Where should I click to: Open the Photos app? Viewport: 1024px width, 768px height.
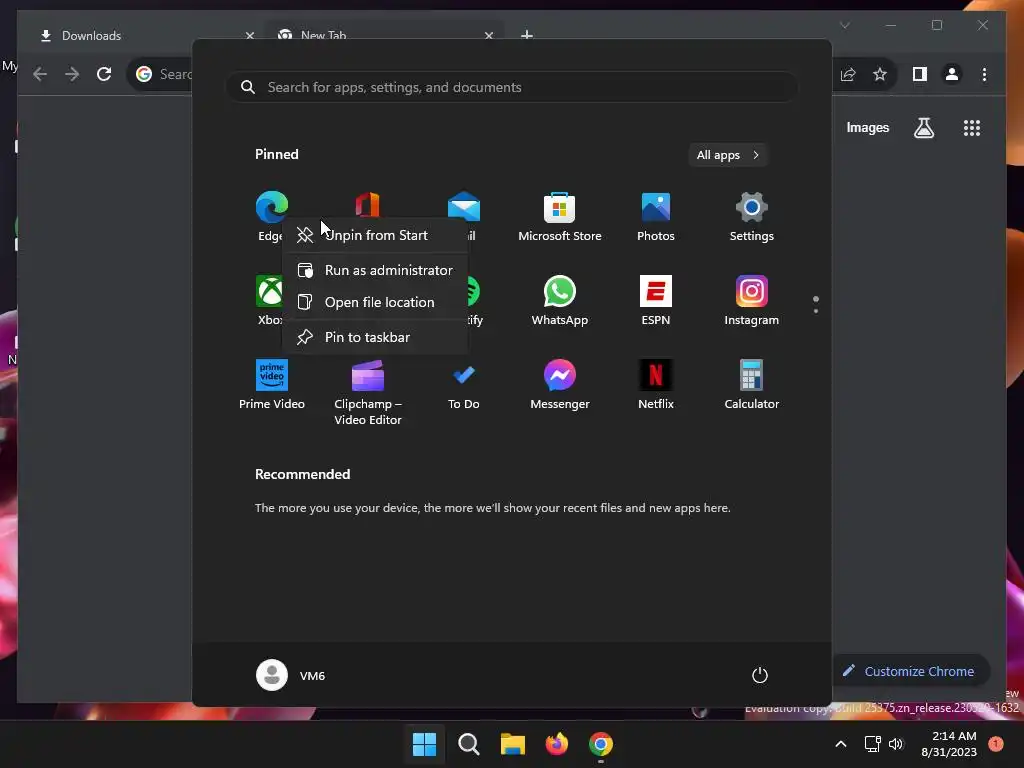pyautogui.click(x=656, y=217)
